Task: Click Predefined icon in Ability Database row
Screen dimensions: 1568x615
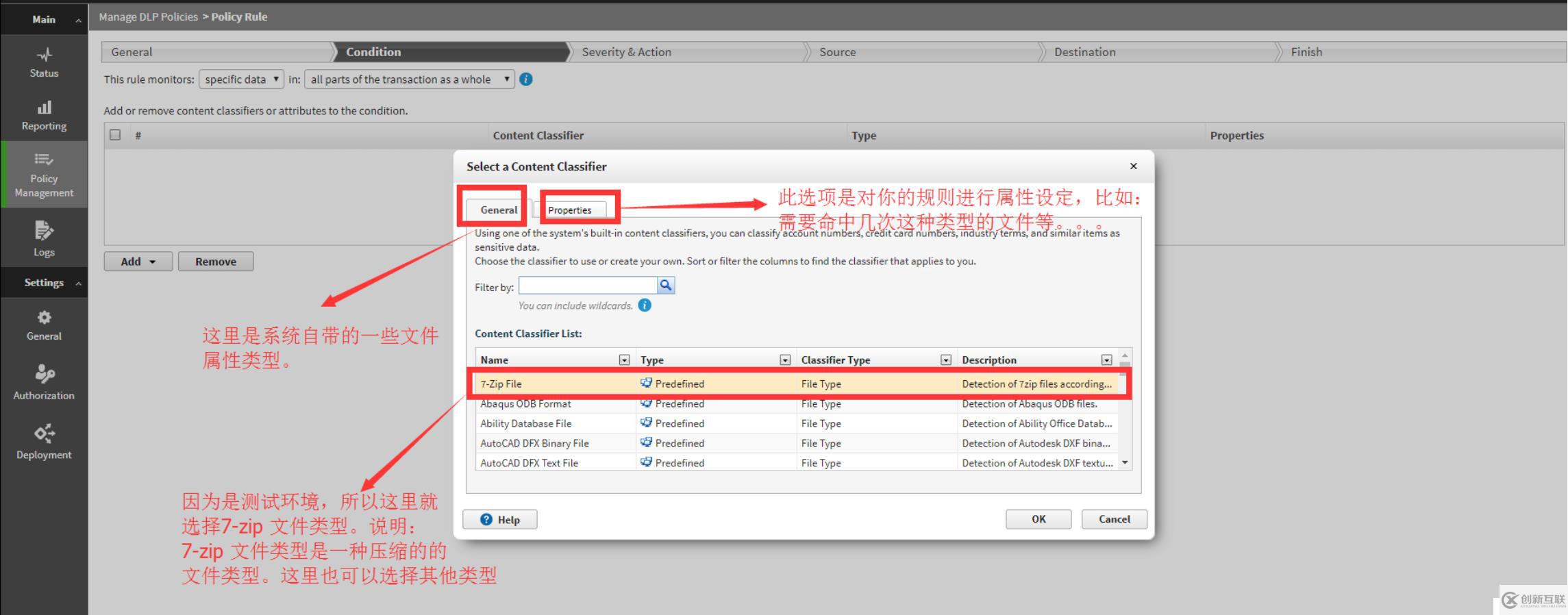Action: (x=646, y=423)
